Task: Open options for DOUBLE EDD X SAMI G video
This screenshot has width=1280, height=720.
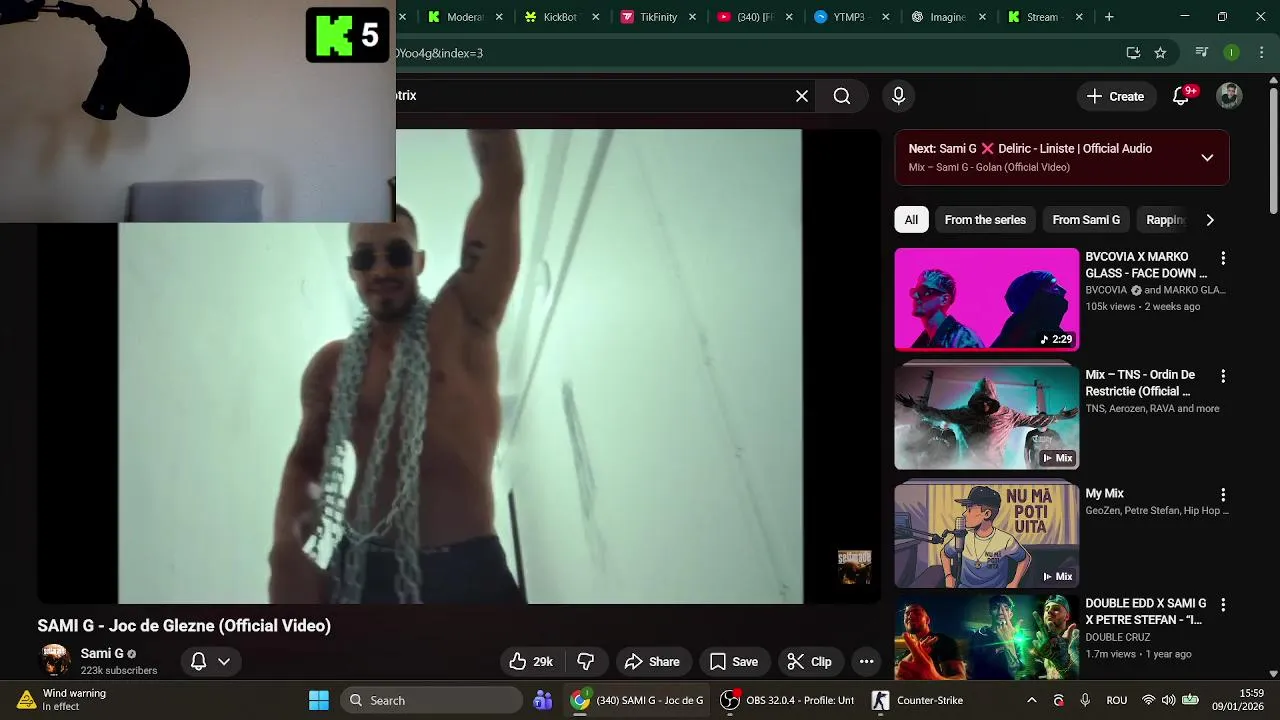Action: pyautogui.click(x=1222, y=605)
